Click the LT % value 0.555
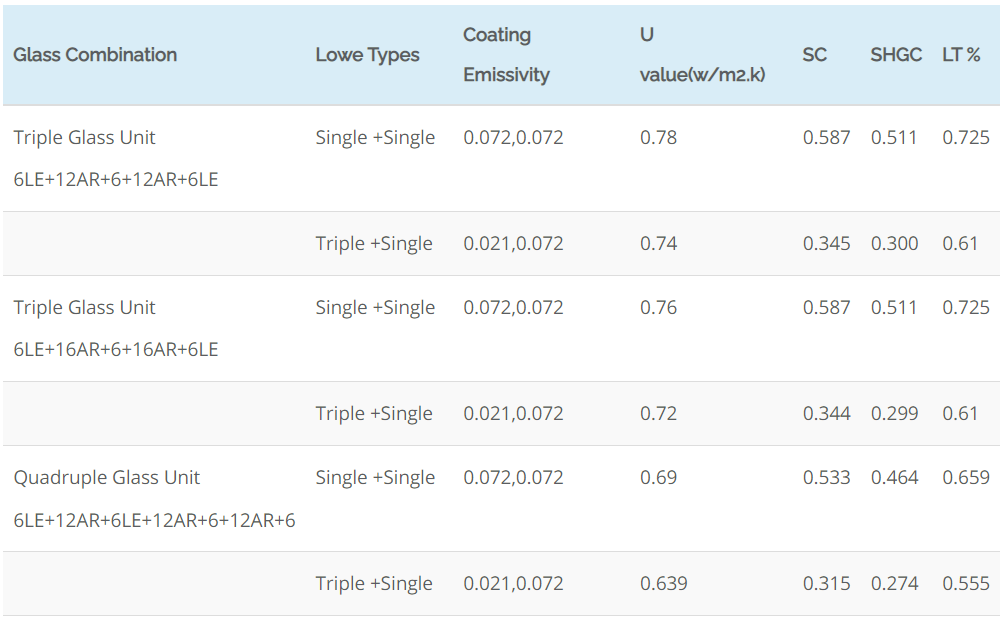This screenshot has height=619, width=1002. click(965, 584)
